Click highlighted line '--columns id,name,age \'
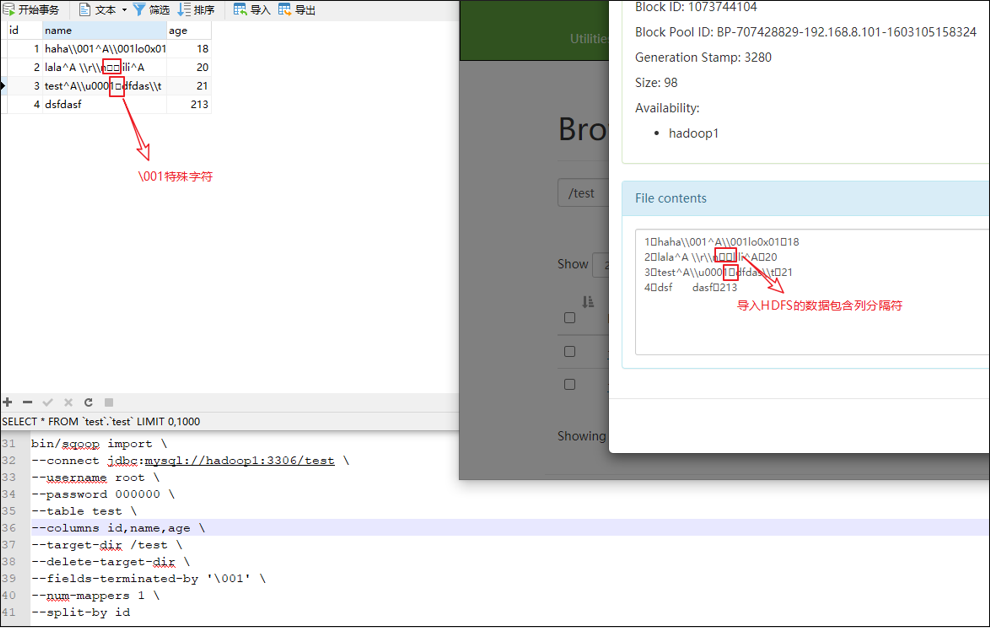Image resolution: width=990 pixels, height=628 pixels. click(118, 528)
